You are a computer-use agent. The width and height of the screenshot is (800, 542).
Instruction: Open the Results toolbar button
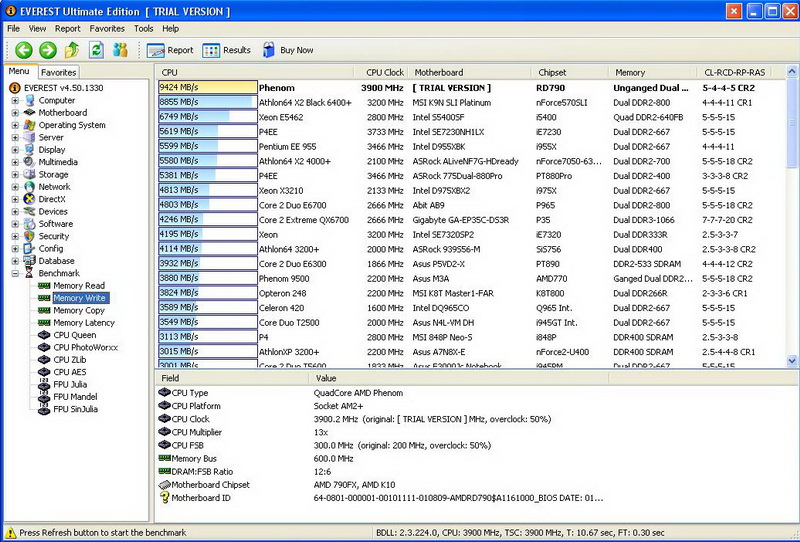tap(227, 50)
